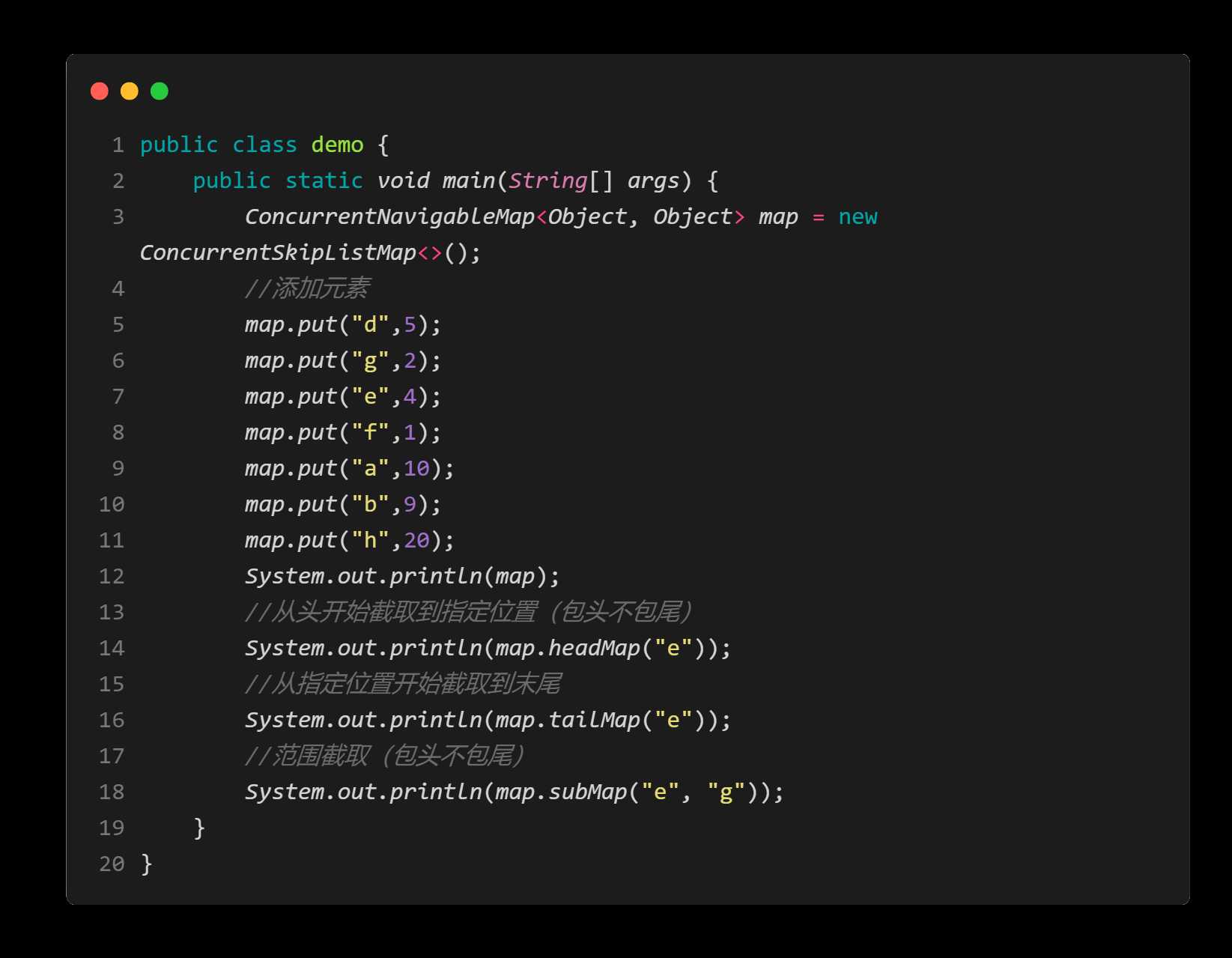Screen dimensions: 1232x958
Task: Click "public static void main" on line 2
Action: click(344, 181)
